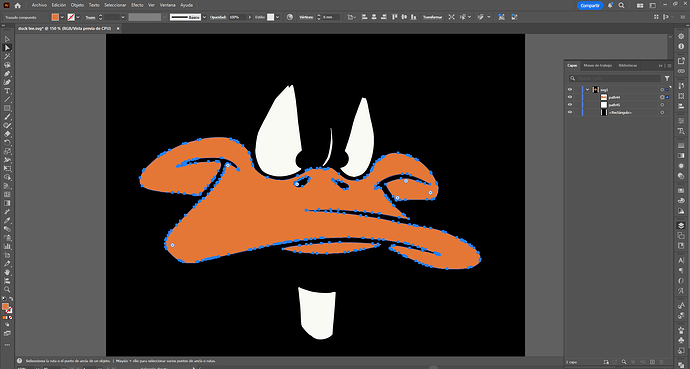Open the Layers icon in right dock

coord(681,226)
